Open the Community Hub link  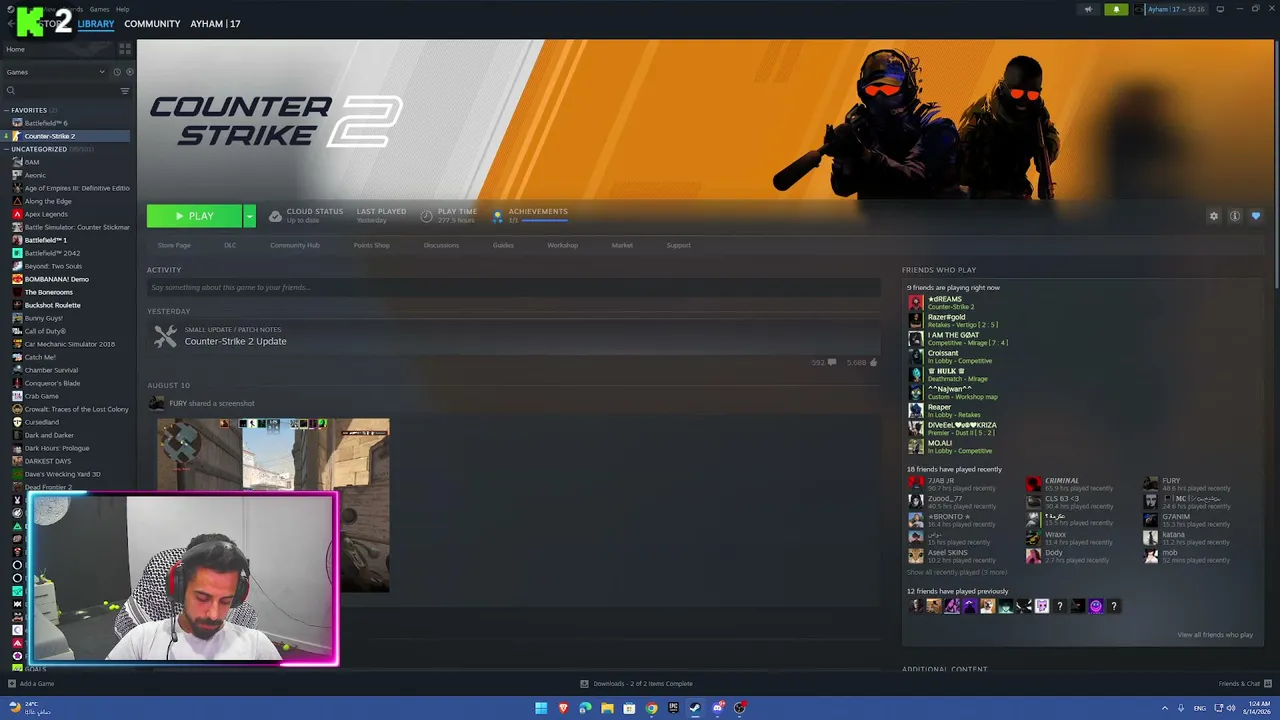(x=294, y=245)
